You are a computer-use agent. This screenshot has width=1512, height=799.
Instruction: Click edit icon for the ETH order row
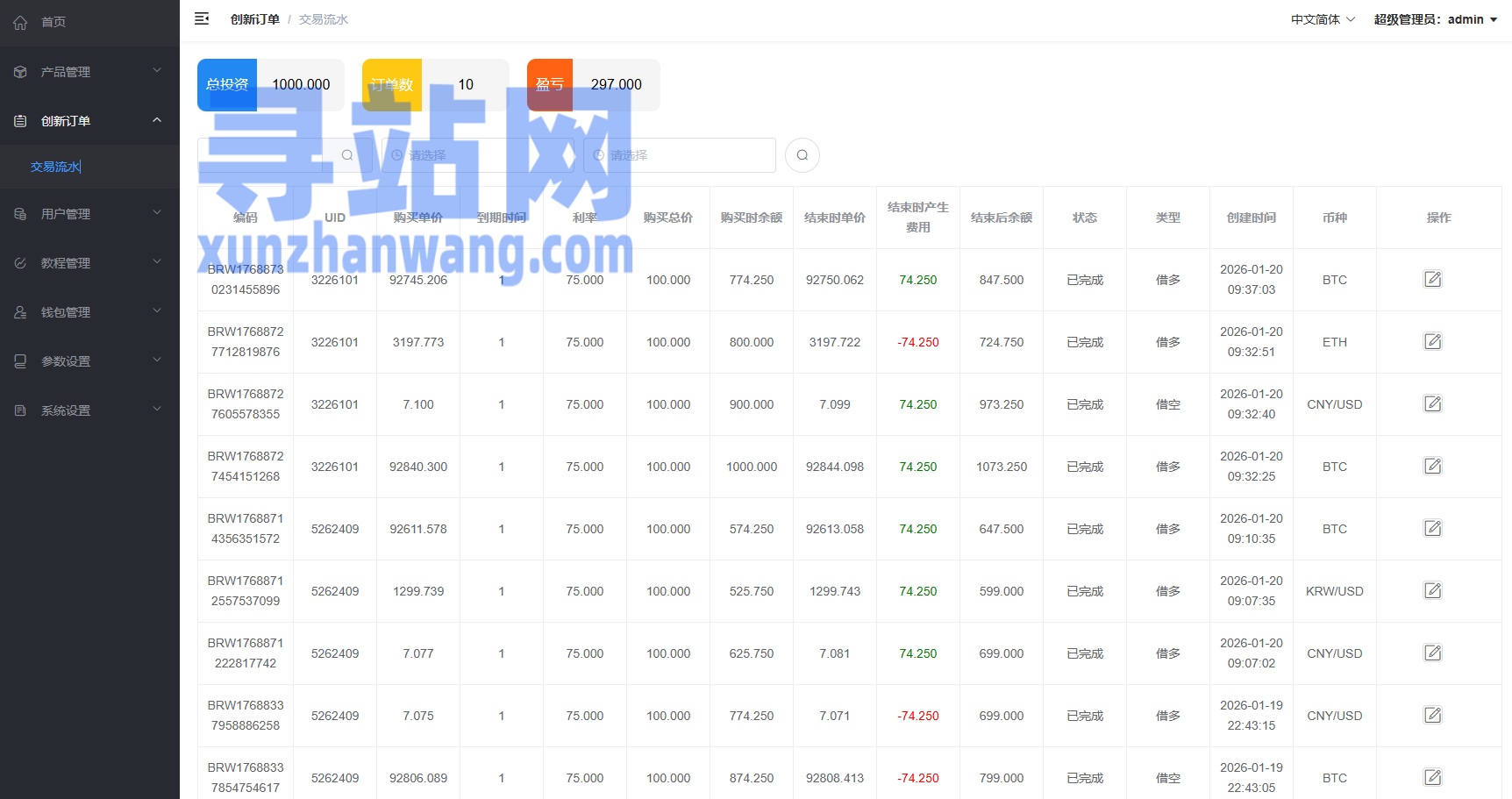point(1432,342)
